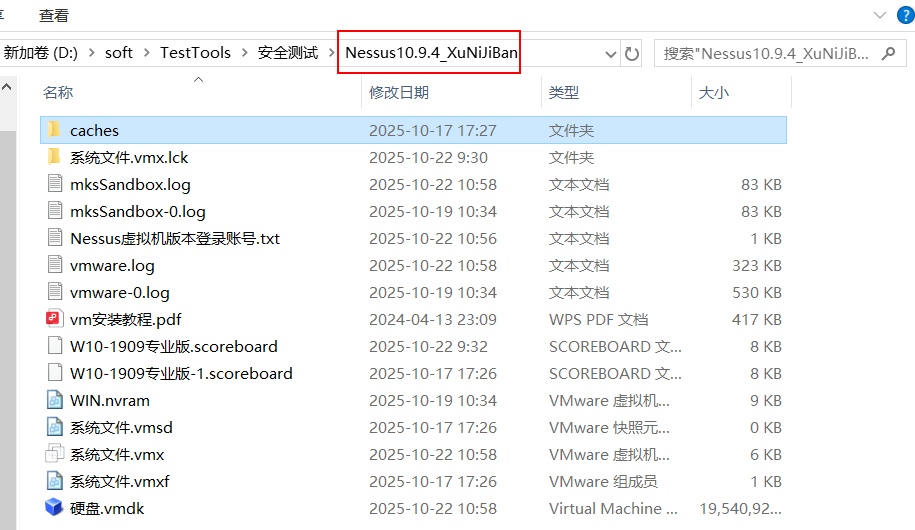915x530 pixels.
Task: Click the WPS PDF 文档 type cell
Action: click(x=598, y=319)
